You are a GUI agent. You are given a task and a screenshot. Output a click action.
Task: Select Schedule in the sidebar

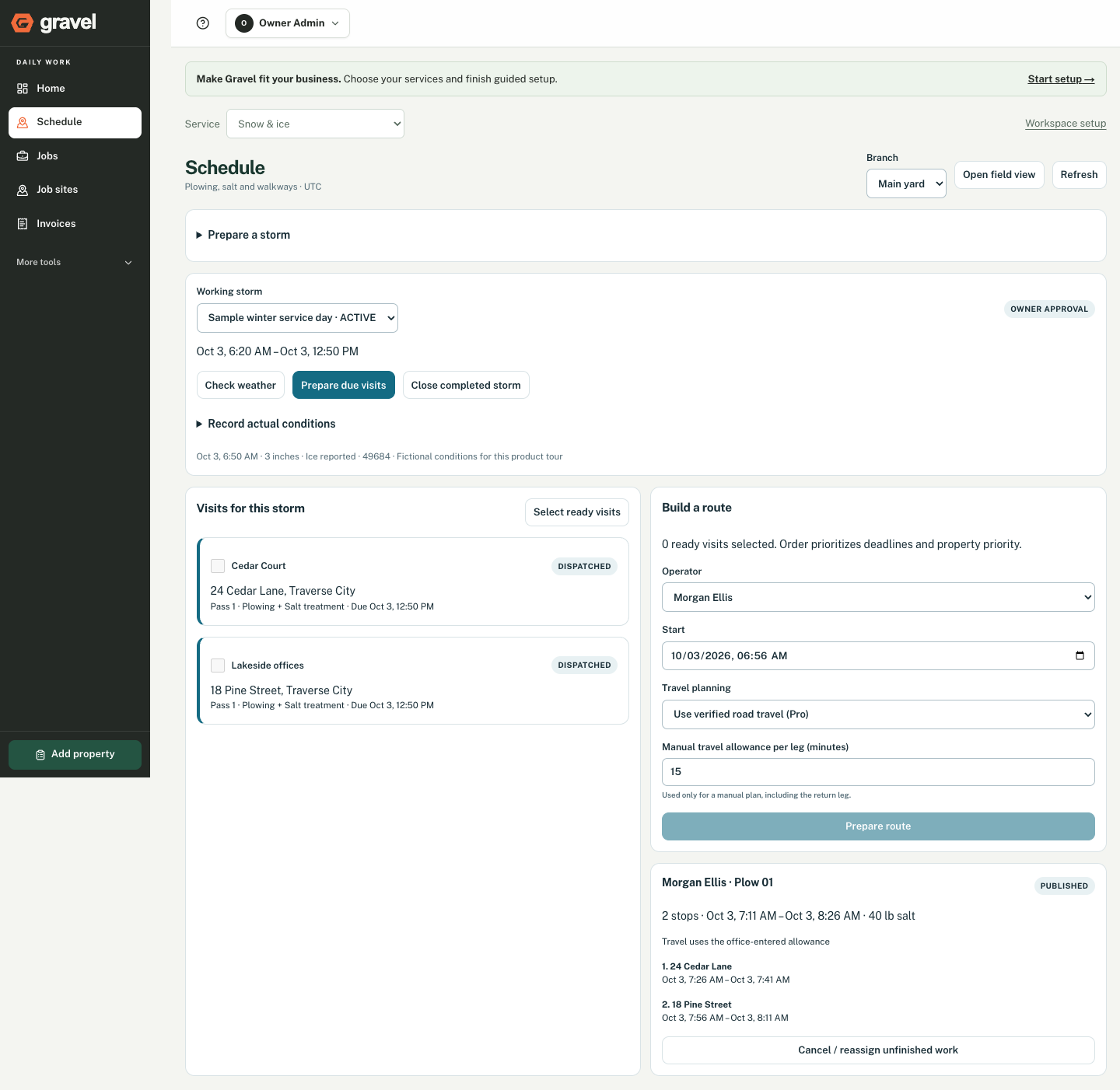75,123
